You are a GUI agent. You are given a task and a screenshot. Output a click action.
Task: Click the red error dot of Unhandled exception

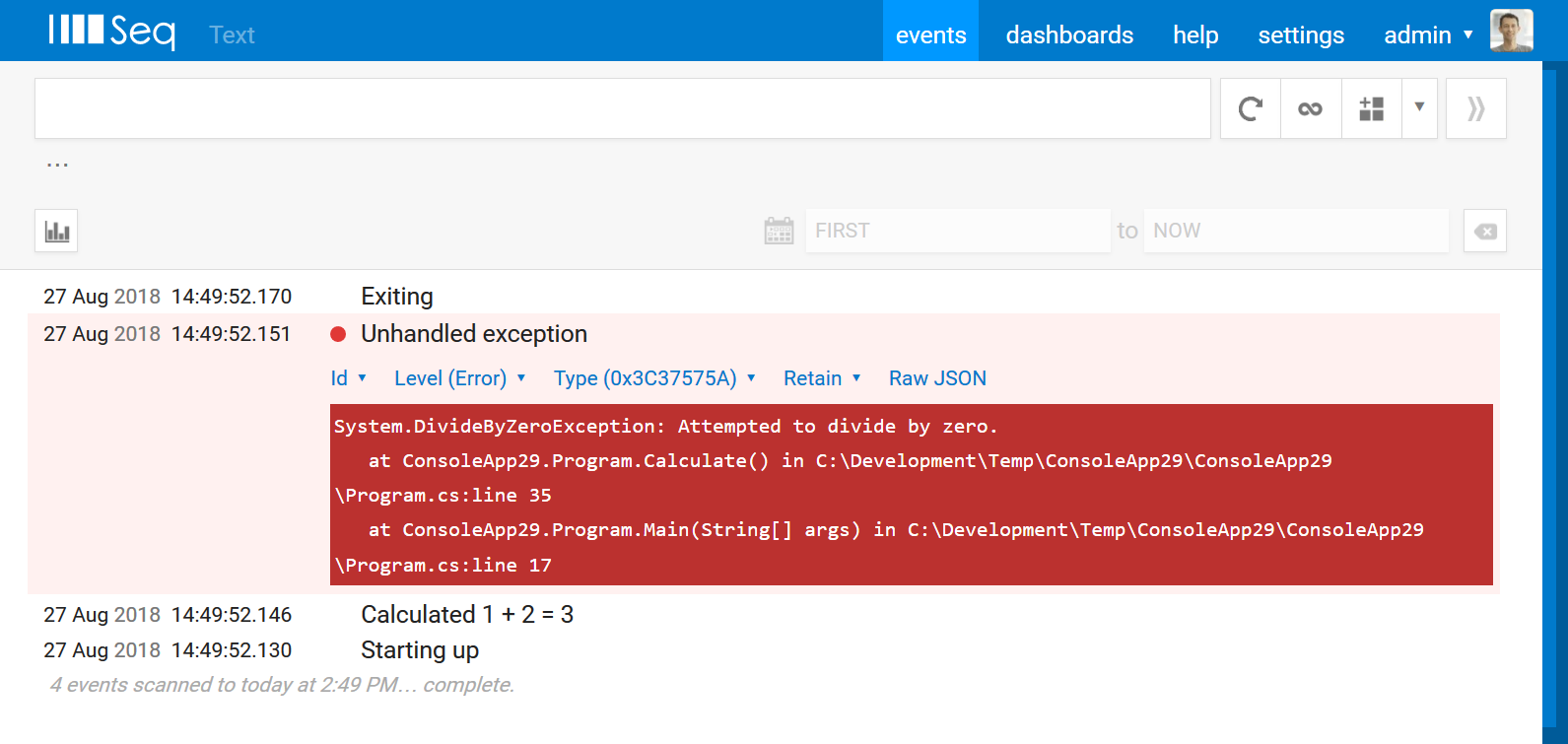click(x=338, y=334)
